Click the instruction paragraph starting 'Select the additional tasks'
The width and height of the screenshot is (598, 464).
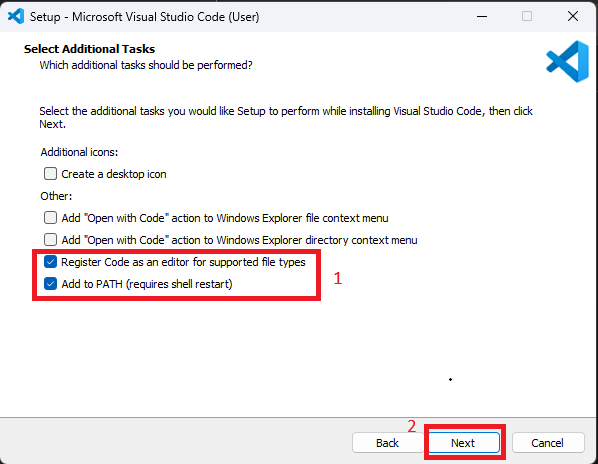click(286, 117)
